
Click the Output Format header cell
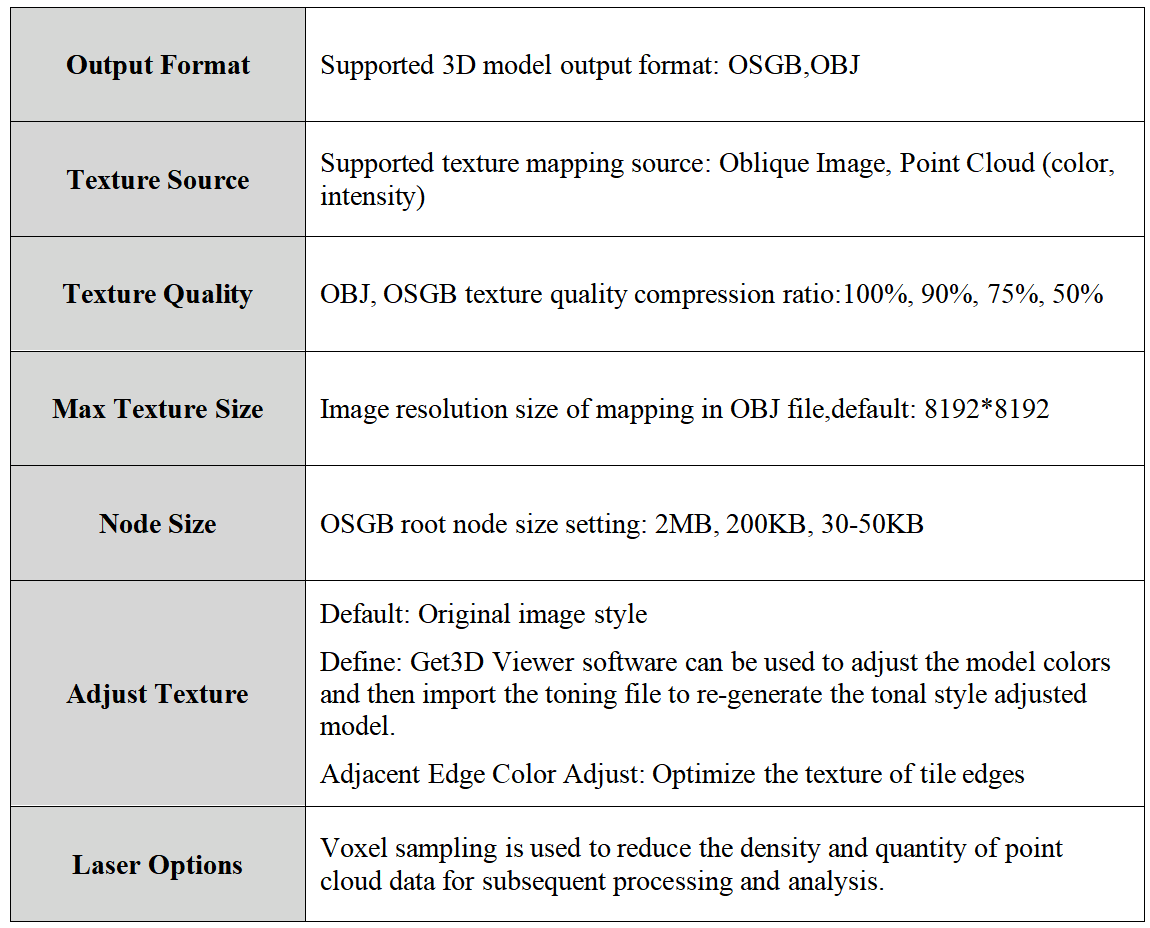tap(158, 65)
